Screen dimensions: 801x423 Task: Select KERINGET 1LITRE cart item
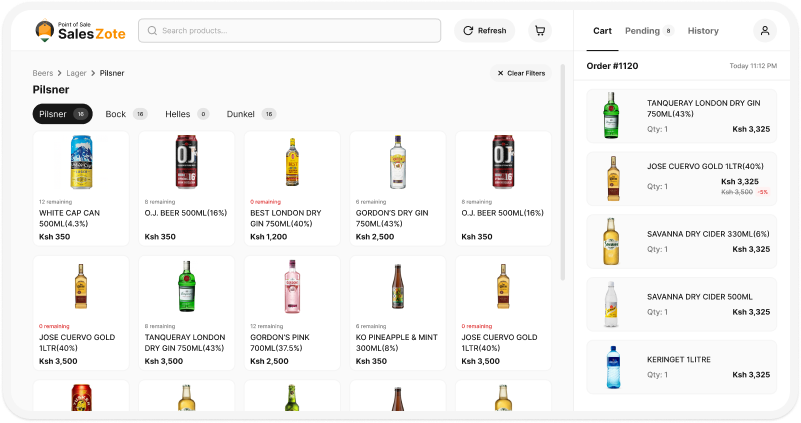pyautogui.click(x=681, y=367)
